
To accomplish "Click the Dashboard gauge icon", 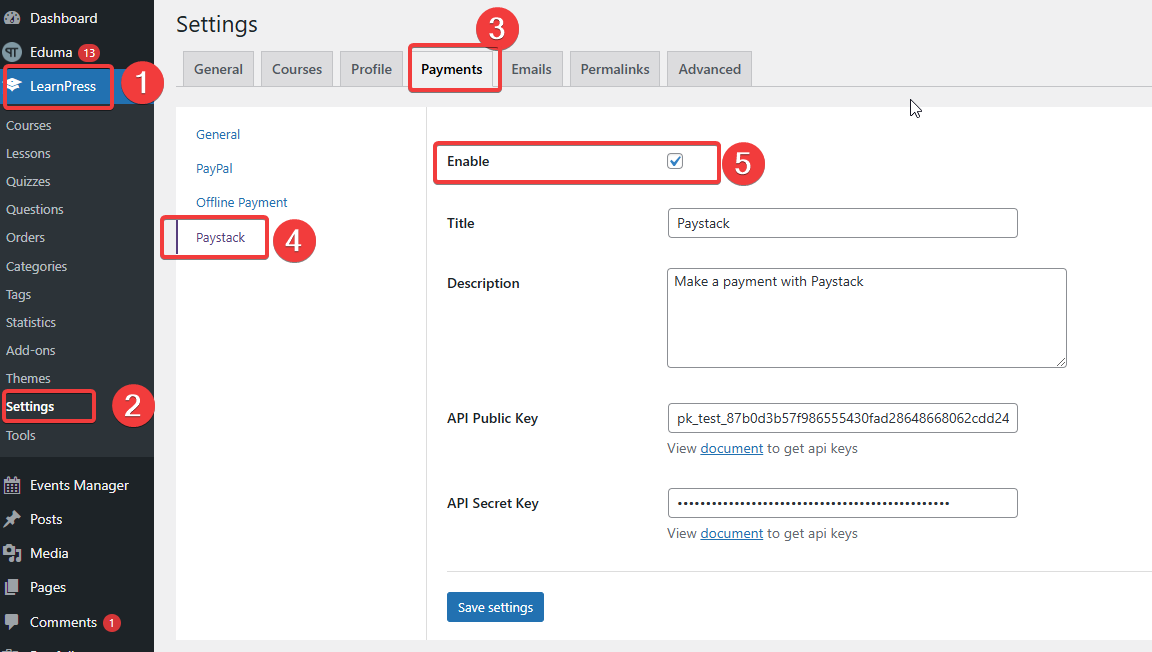I will [x=12, y=18].
